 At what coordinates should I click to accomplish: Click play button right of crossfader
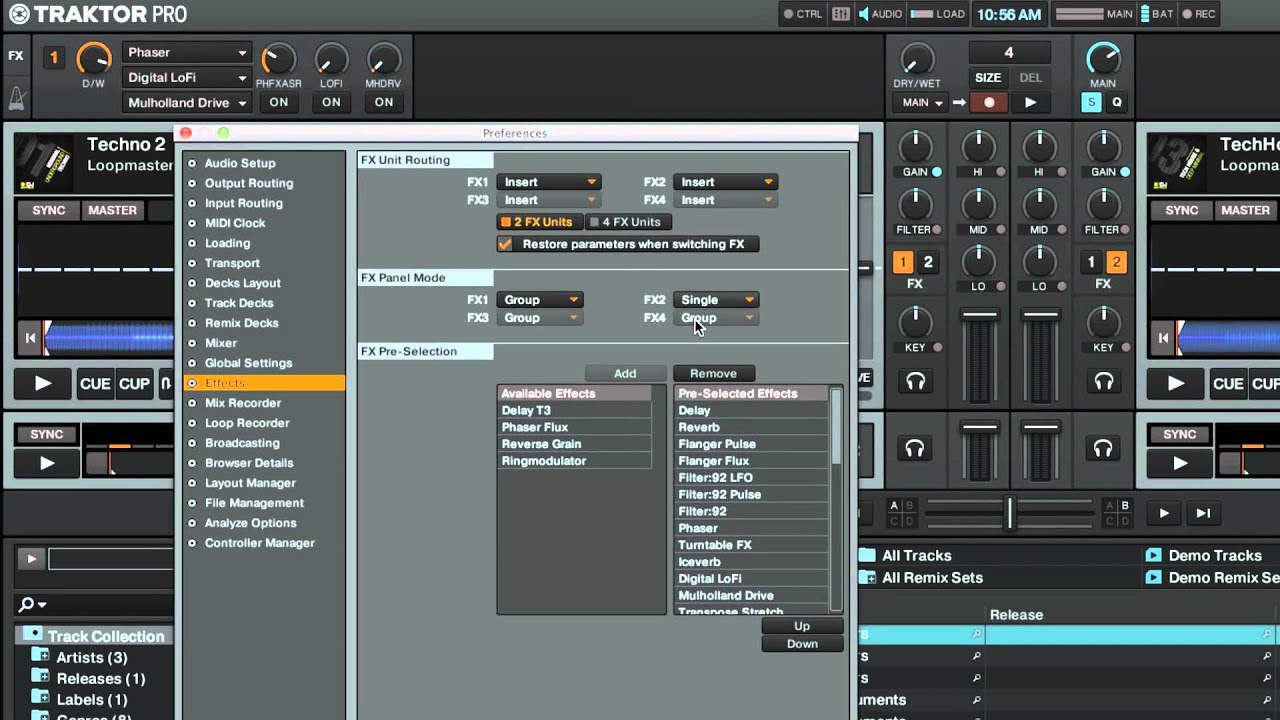(1164, 513)
